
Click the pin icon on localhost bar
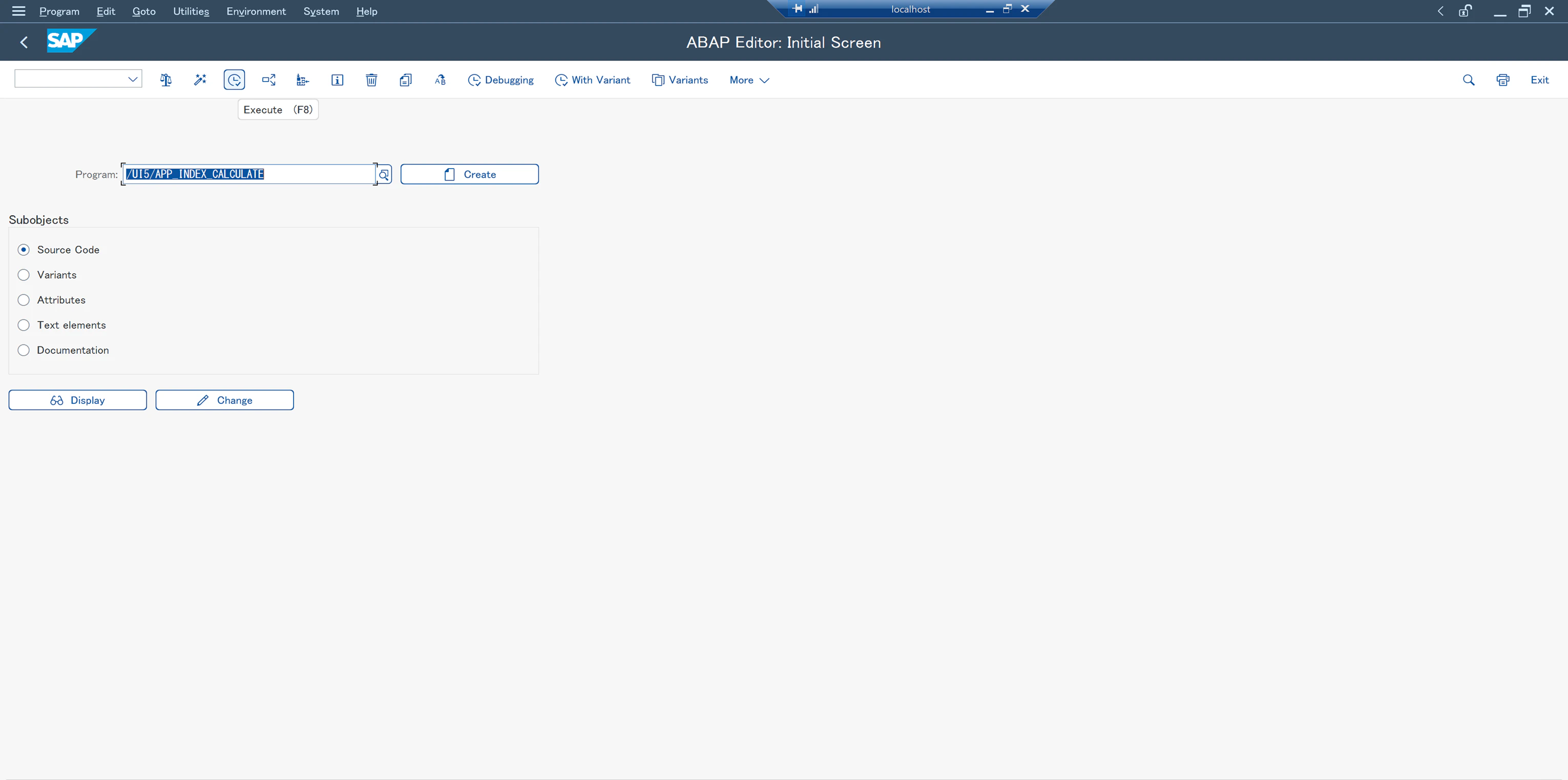(x=797, y=9)
